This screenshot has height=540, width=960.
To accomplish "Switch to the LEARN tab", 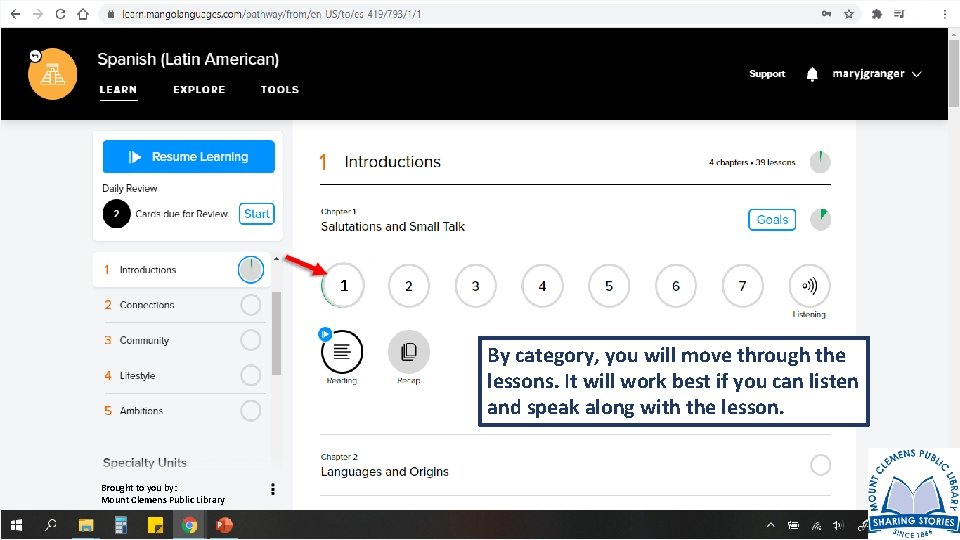I will [118, 89].
